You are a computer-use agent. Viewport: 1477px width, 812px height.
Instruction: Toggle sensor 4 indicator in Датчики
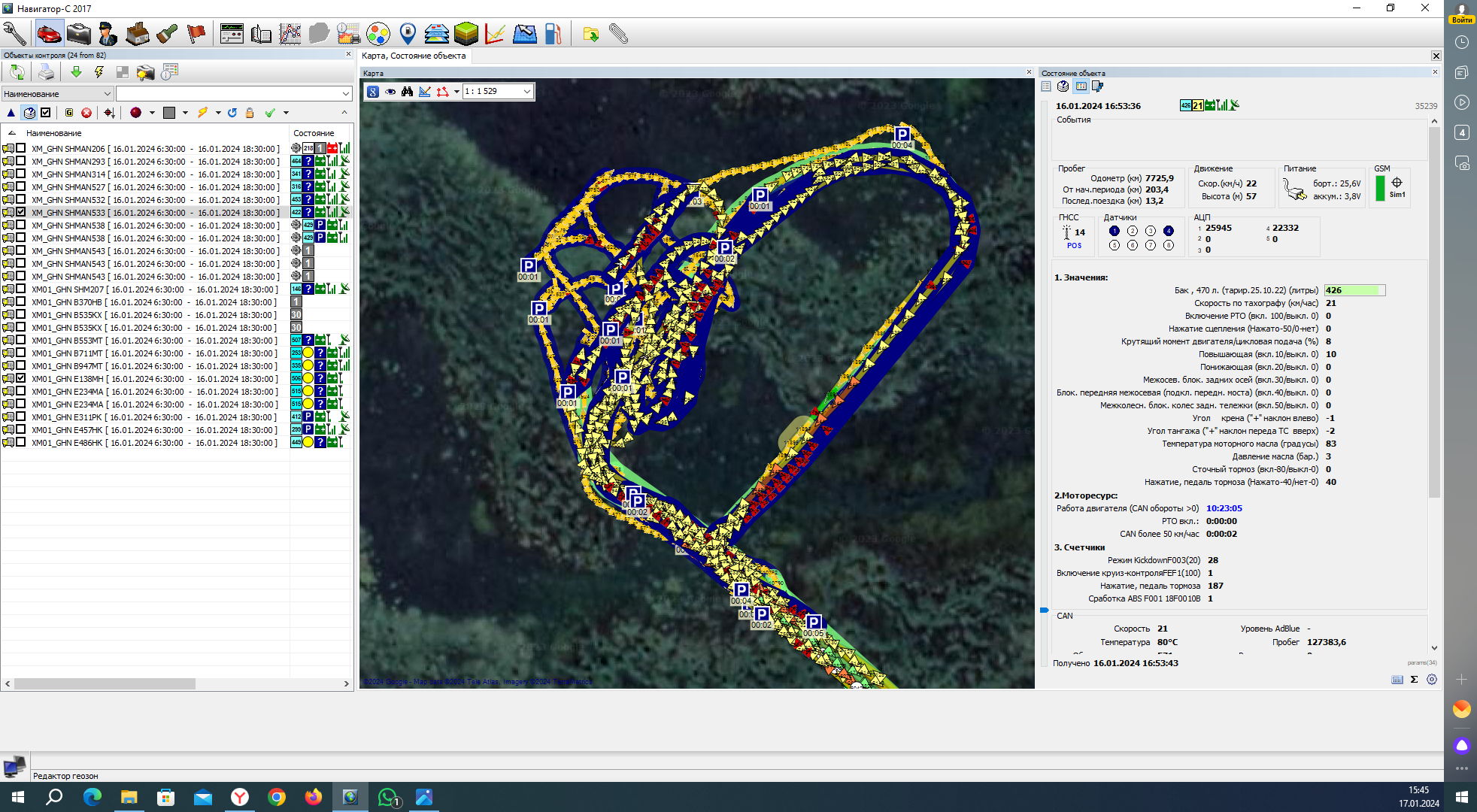pyautogui.click(x=1168, y=231)
